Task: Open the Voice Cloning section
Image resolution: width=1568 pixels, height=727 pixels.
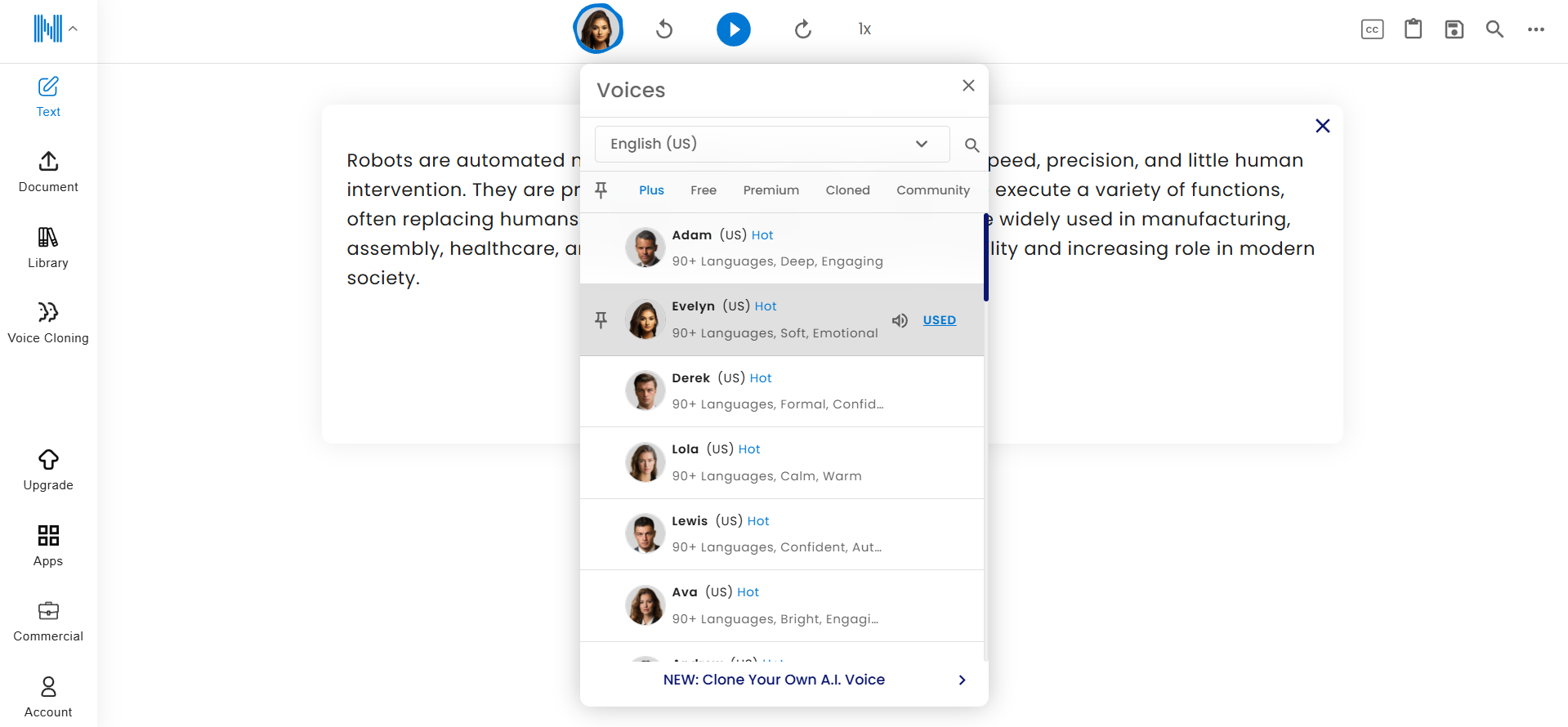Action: pyautogui.click(x=48, y=323)
